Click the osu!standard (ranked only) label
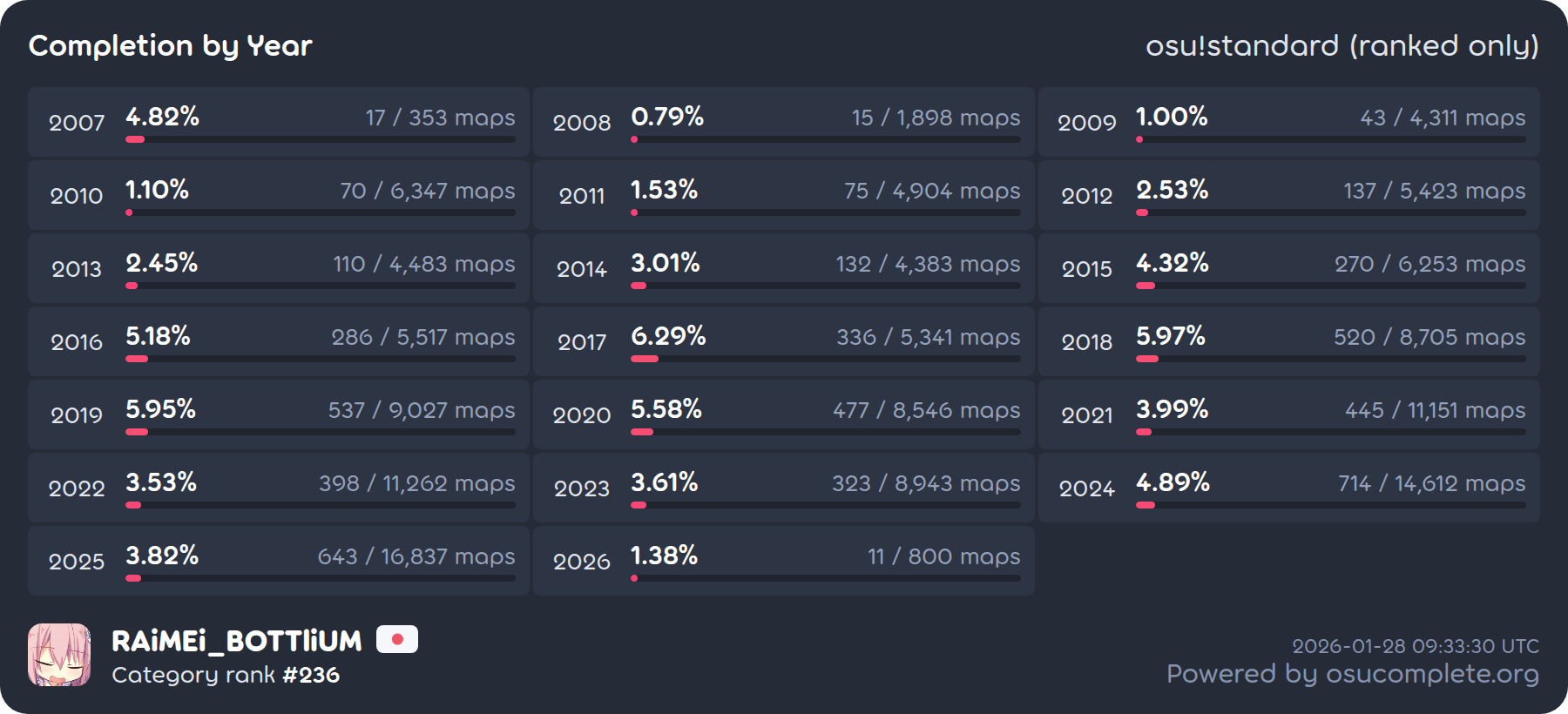 (x=1342, y=46)
